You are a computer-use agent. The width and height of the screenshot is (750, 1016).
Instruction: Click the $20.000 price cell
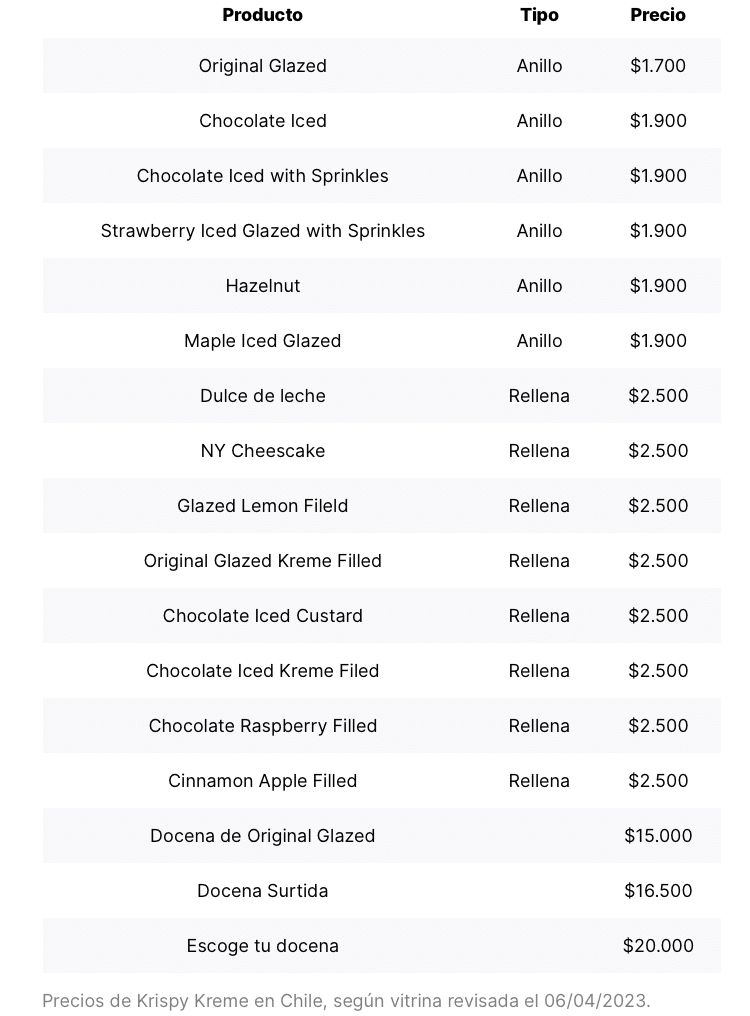pyautogui.click(x=658, y=946)
